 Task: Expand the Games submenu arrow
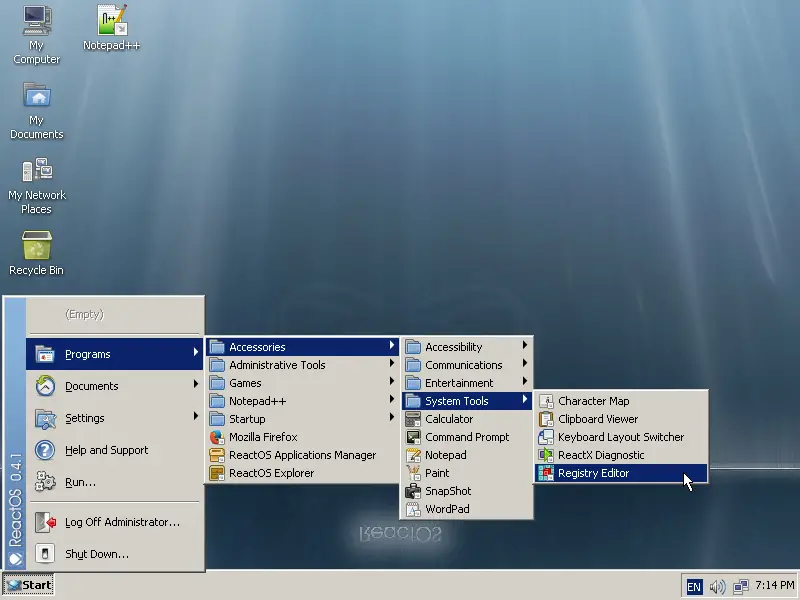(x=391, y=381)
